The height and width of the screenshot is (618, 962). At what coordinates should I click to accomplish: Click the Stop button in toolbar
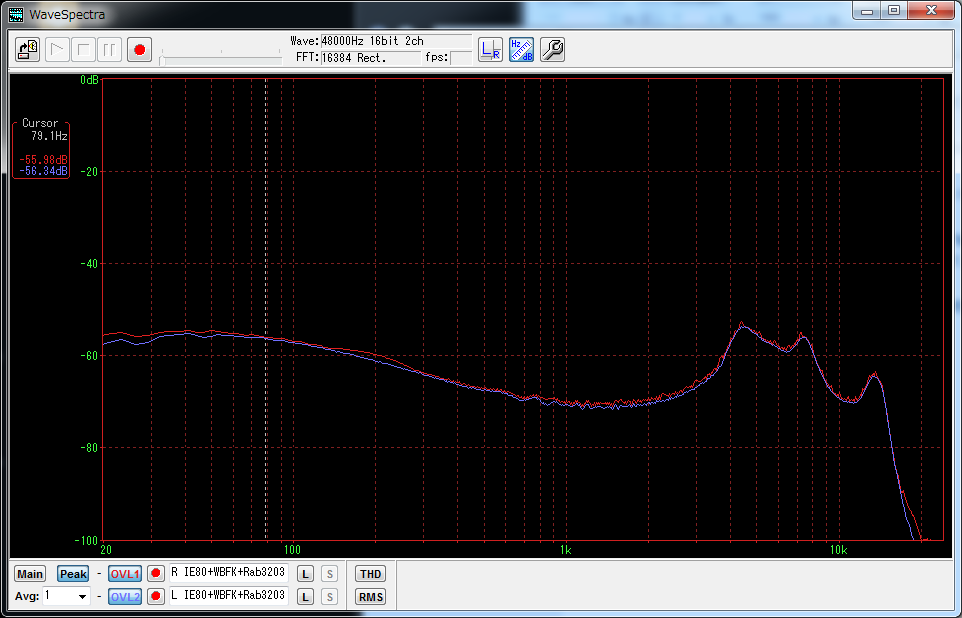(83, 50)
